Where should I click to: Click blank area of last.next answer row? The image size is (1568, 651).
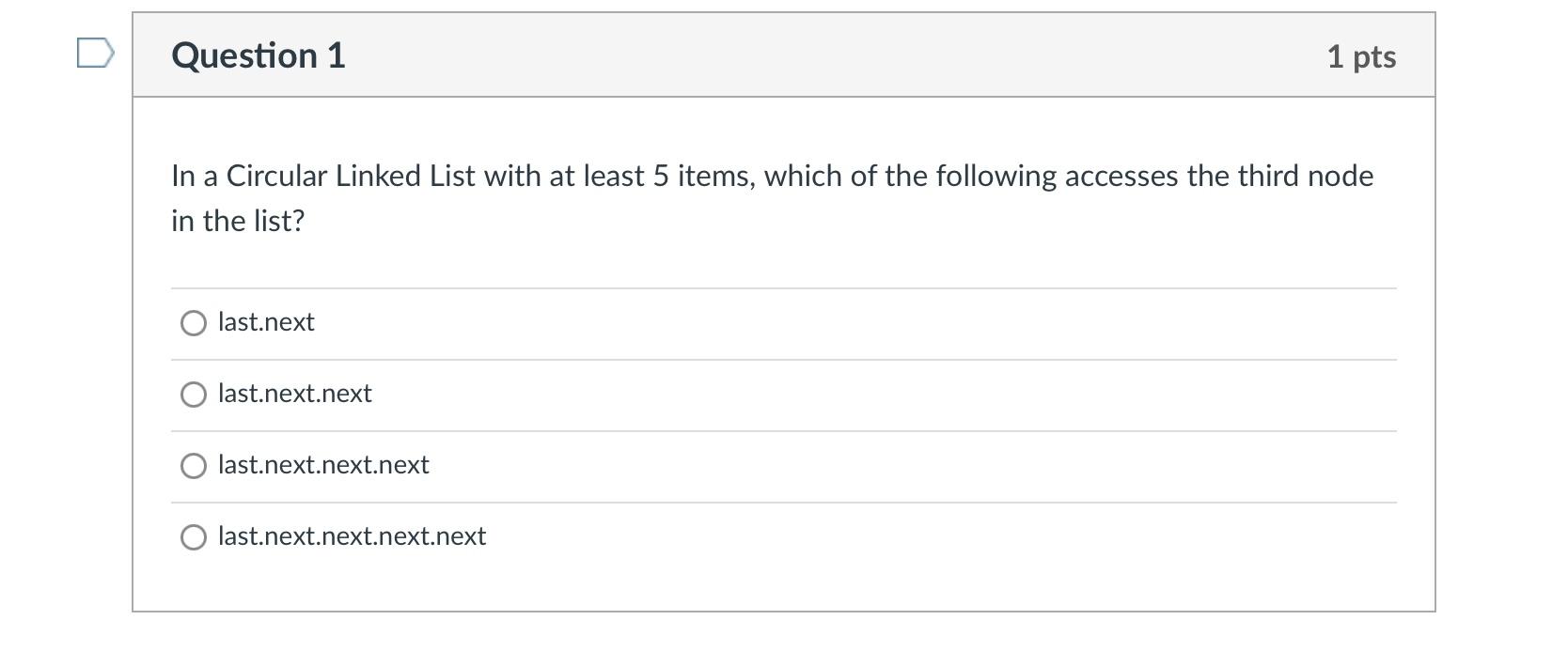[x=846, y=323]
